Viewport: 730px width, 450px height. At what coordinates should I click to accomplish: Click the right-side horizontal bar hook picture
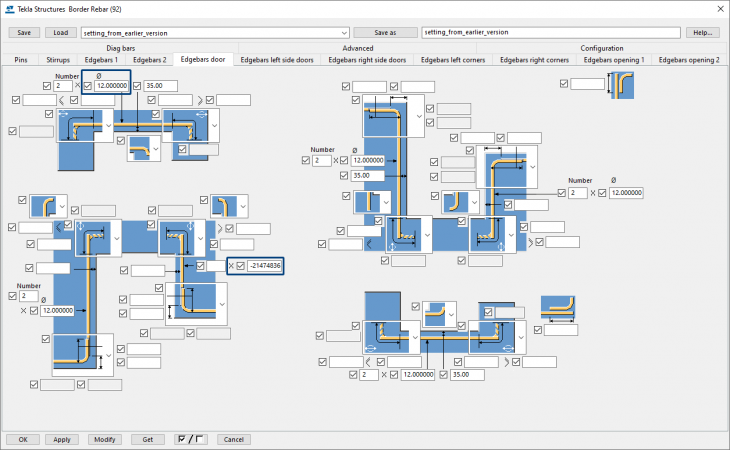pos(558,308)
